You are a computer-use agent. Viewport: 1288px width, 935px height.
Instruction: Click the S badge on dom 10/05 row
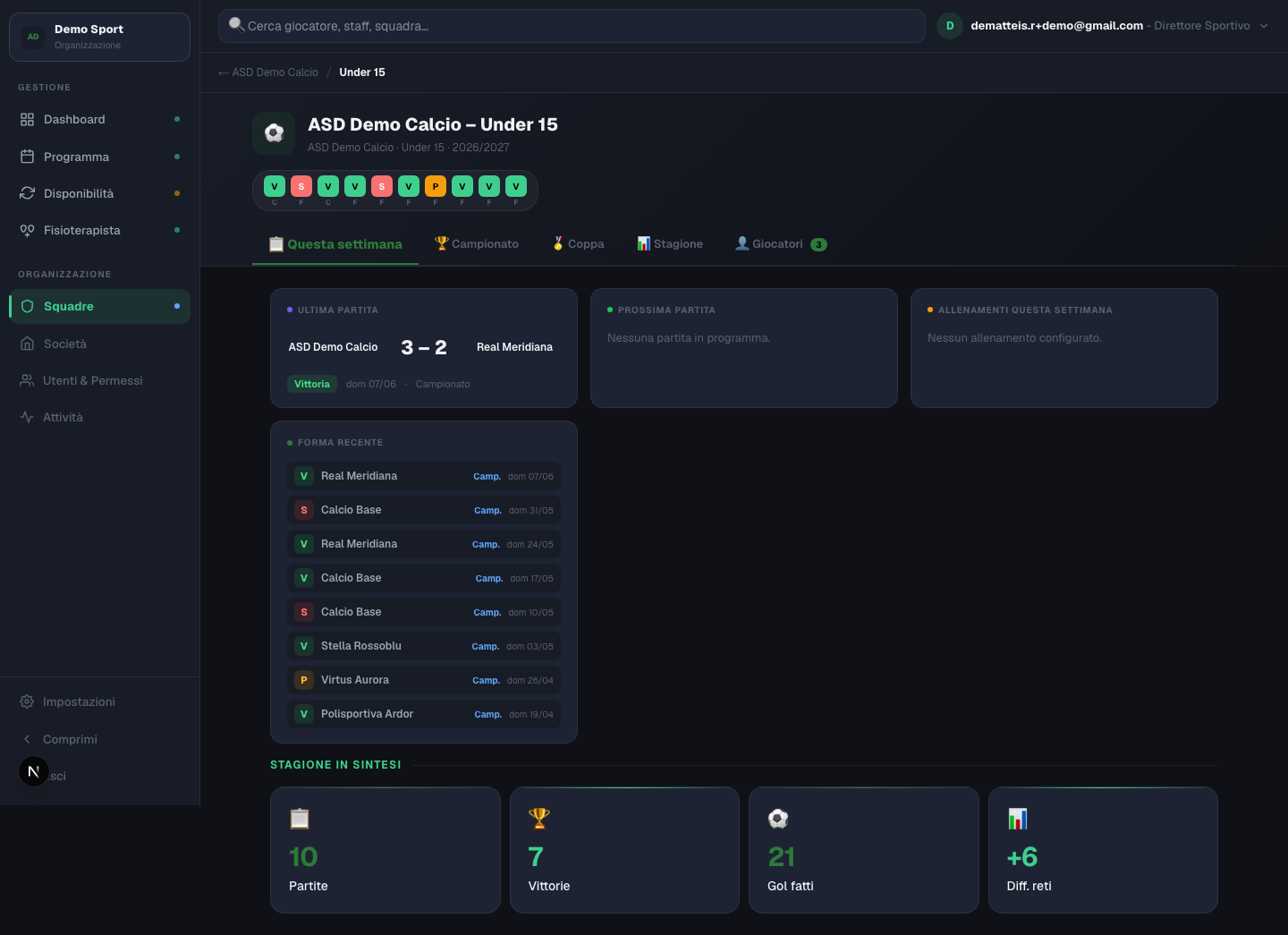click(304, 612)
